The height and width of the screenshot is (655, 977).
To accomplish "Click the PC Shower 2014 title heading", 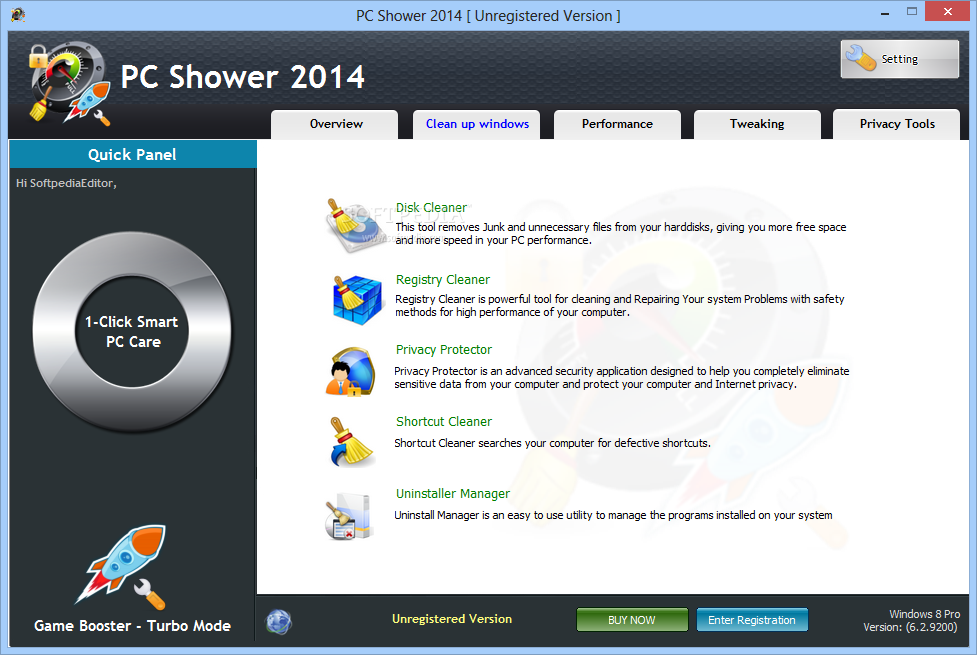I will [x=242, y=77].
